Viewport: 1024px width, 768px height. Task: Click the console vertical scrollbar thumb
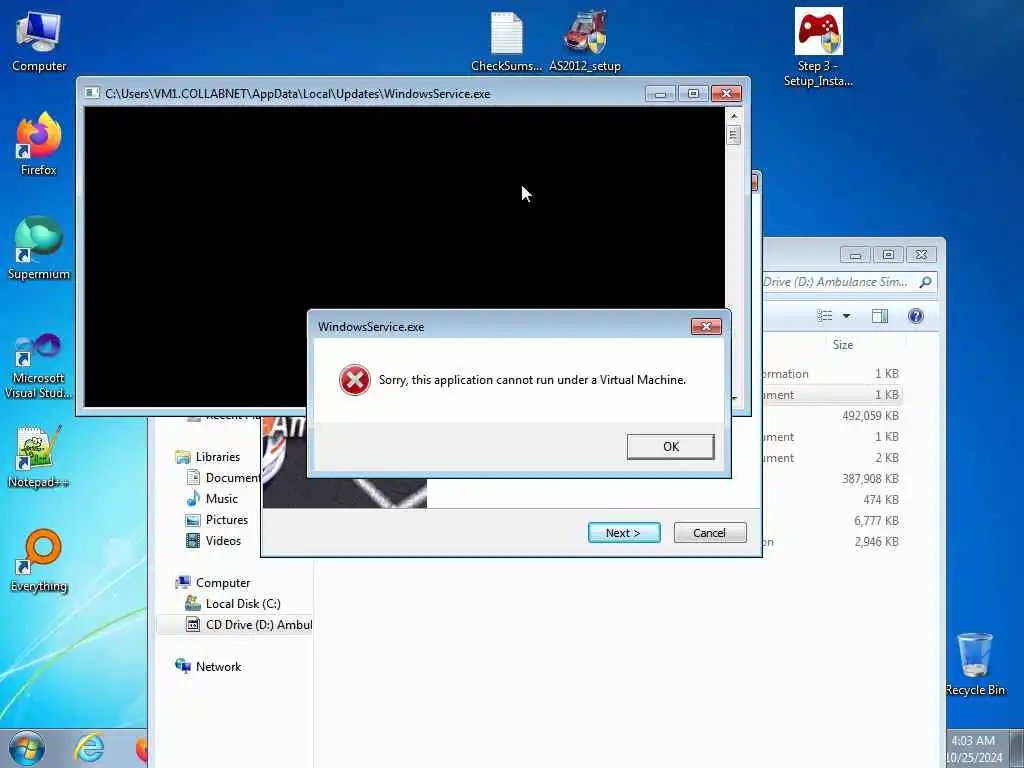(x=734, y=135)
